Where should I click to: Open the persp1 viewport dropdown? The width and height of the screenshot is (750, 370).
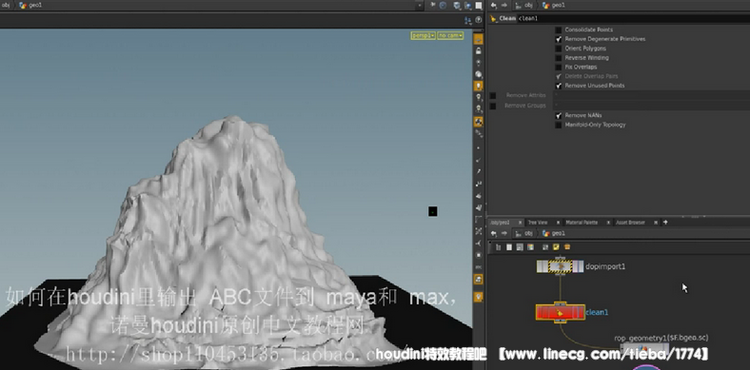click(423, 35)
